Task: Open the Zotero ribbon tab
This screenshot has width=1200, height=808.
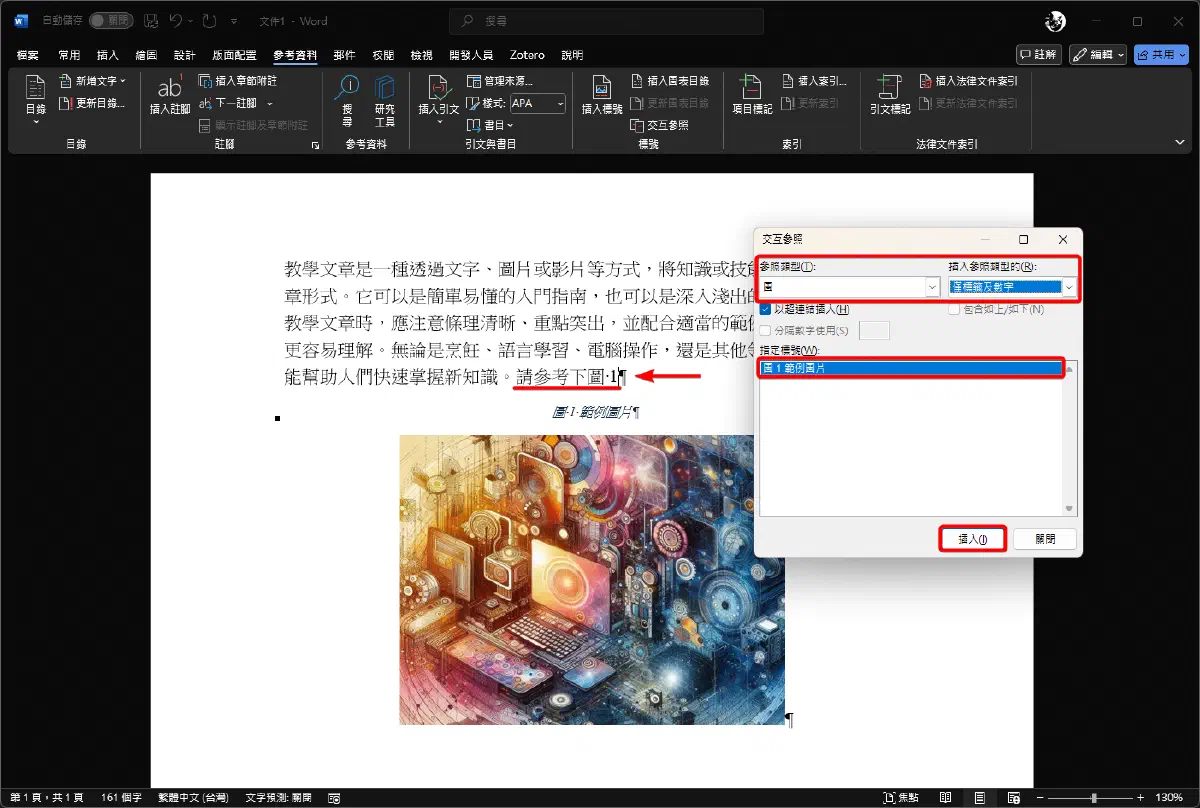Action: [x=527, y=55]
